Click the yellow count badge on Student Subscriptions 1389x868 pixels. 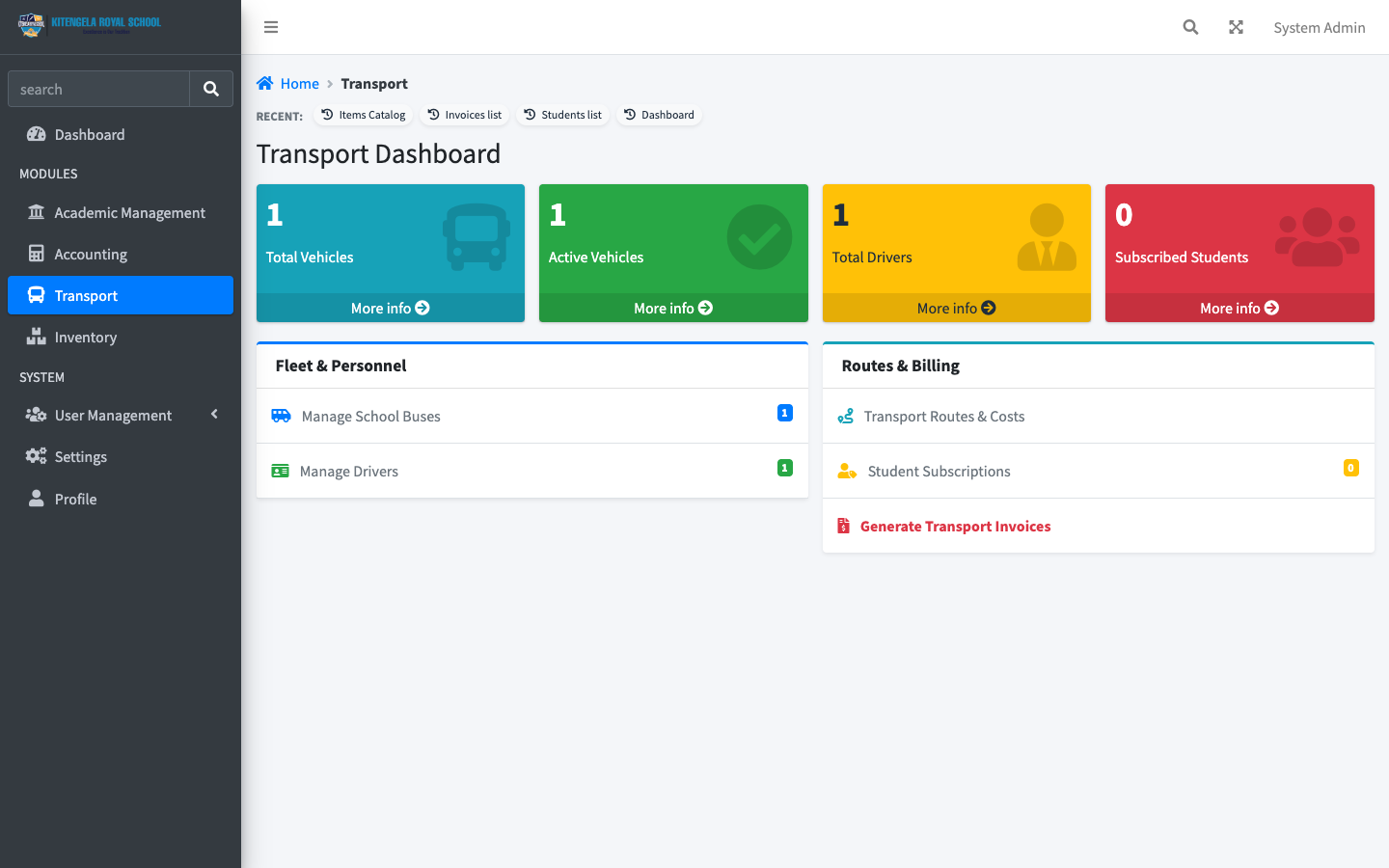(x=1351, y=468)
